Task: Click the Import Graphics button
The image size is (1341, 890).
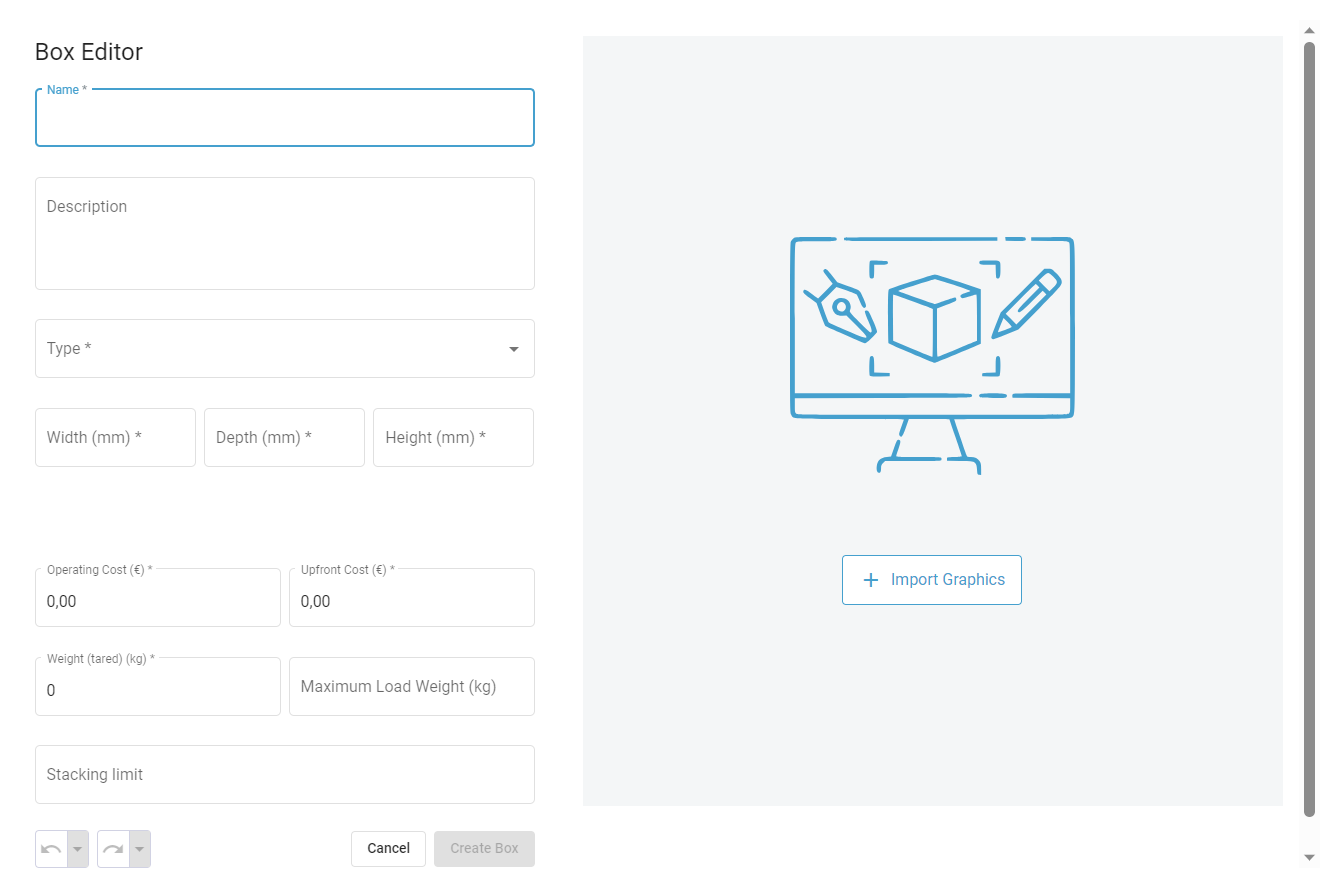Action: tap(931, 580)
